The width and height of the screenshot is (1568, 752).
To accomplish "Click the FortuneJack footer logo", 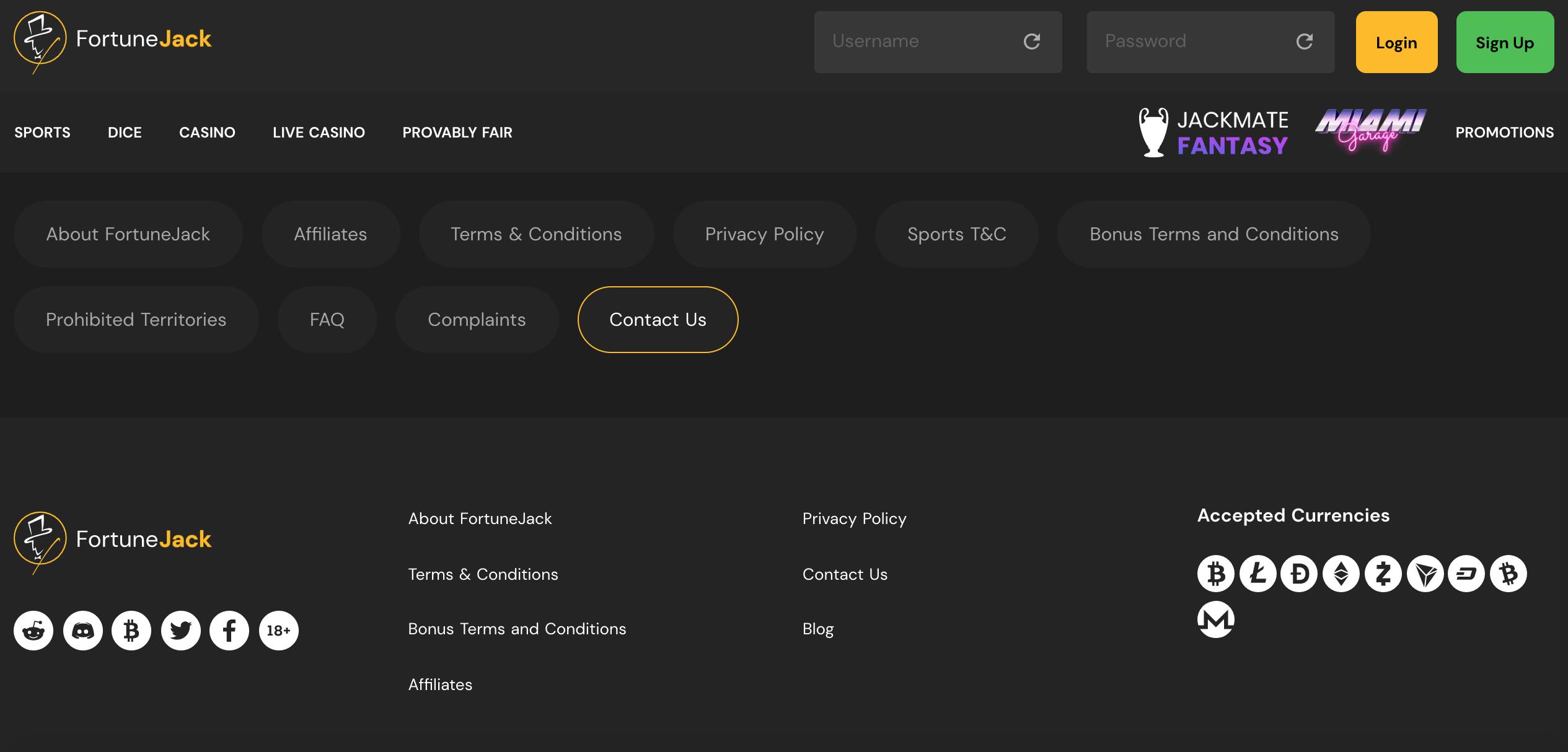I will click(x=113, y=542).
